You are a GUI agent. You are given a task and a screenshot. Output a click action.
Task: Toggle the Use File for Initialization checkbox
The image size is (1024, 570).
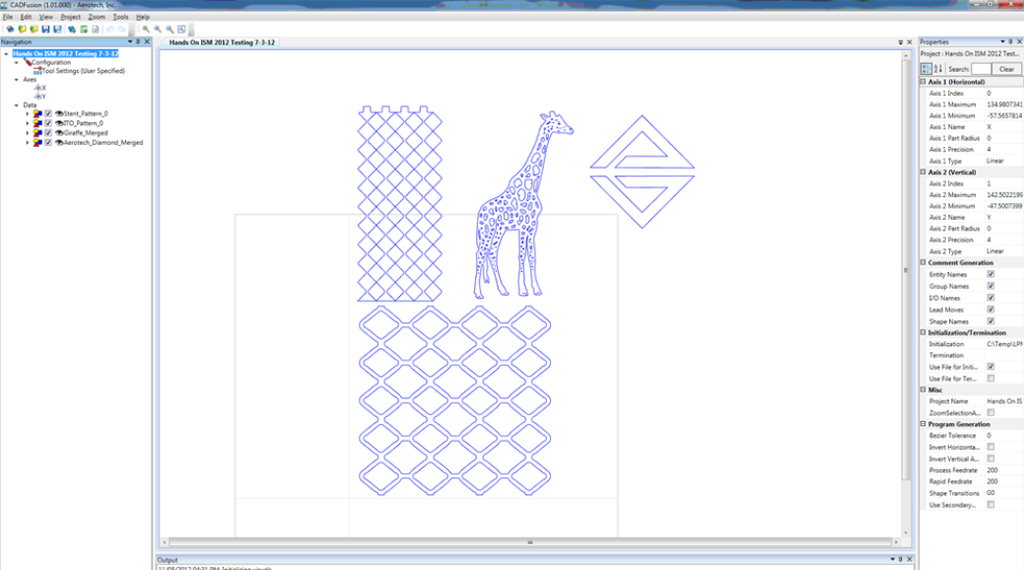[991, 367]
